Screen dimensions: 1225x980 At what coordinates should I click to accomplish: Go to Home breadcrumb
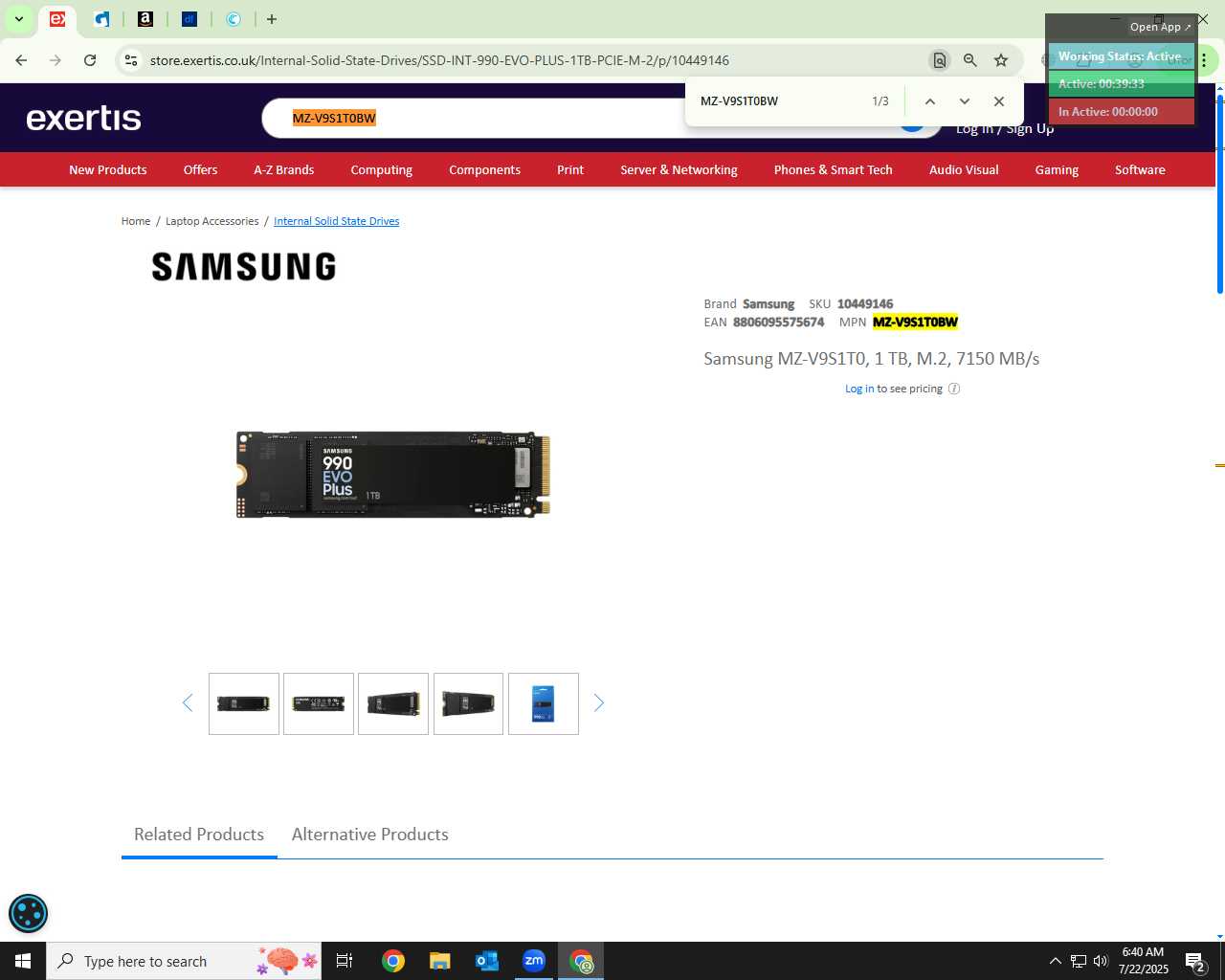[x=136, y=221]
